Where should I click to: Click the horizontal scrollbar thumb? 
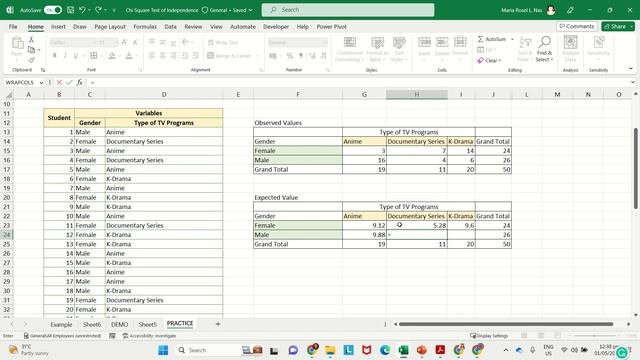tap(506, 324)
